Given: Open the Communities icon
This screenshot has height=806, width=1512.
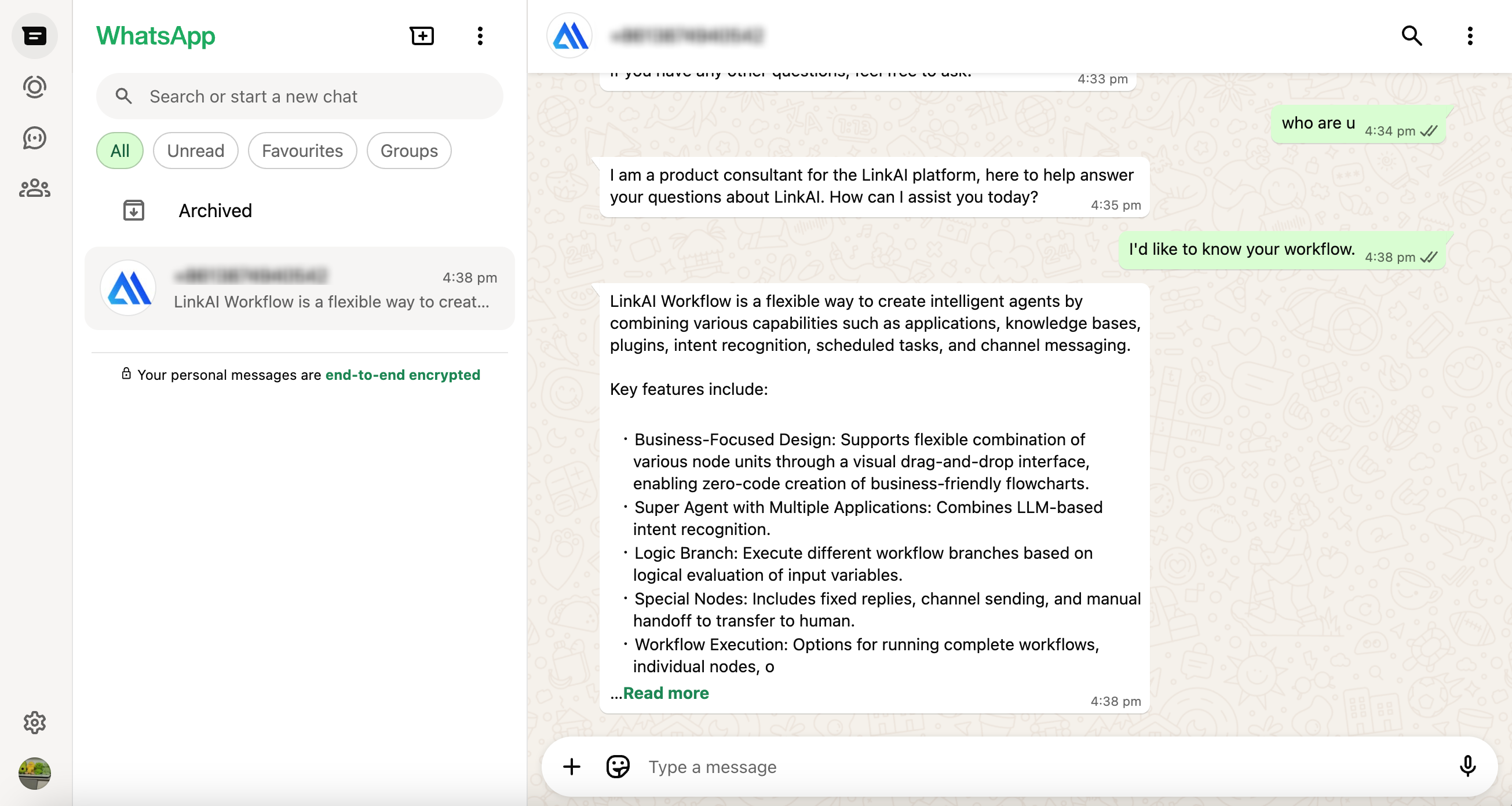Looking at the screenshot, I should pos(35,188).
